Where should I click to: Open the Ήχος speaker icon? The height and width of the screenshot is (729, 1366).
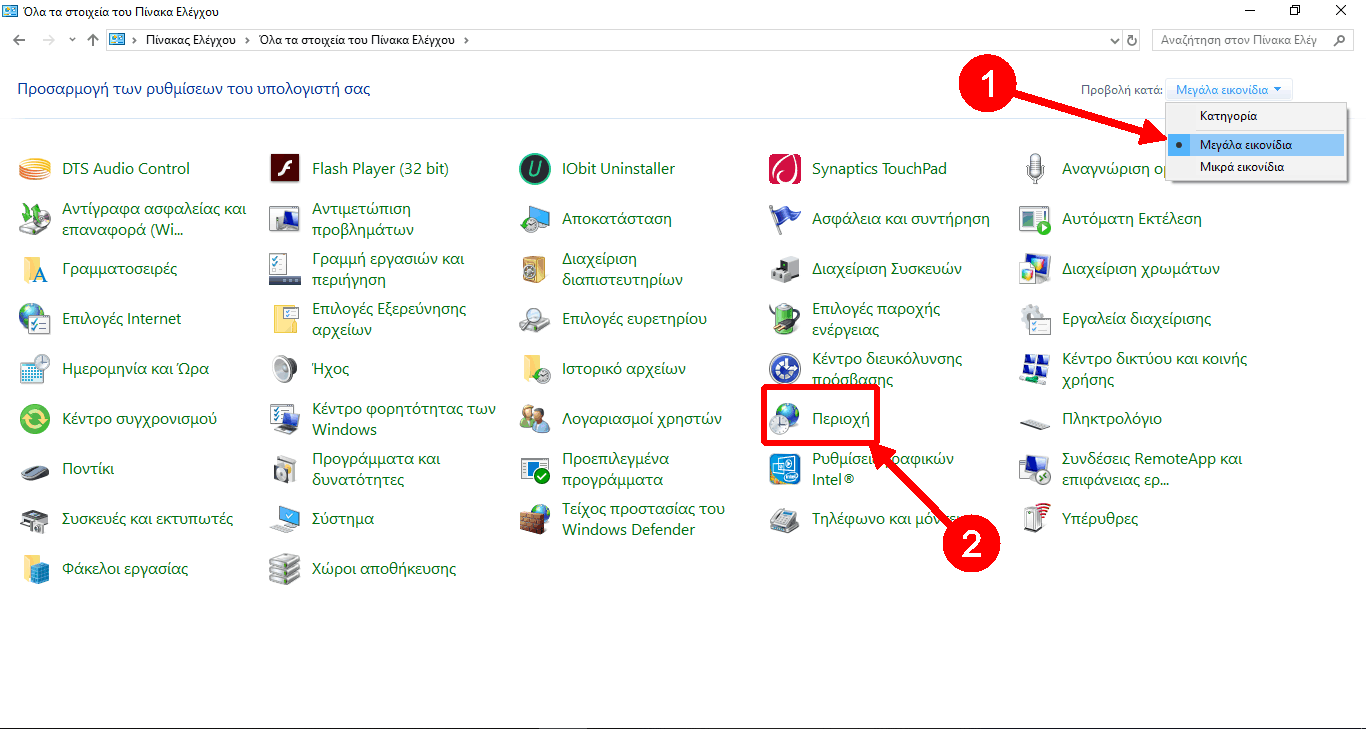point(285,369)
